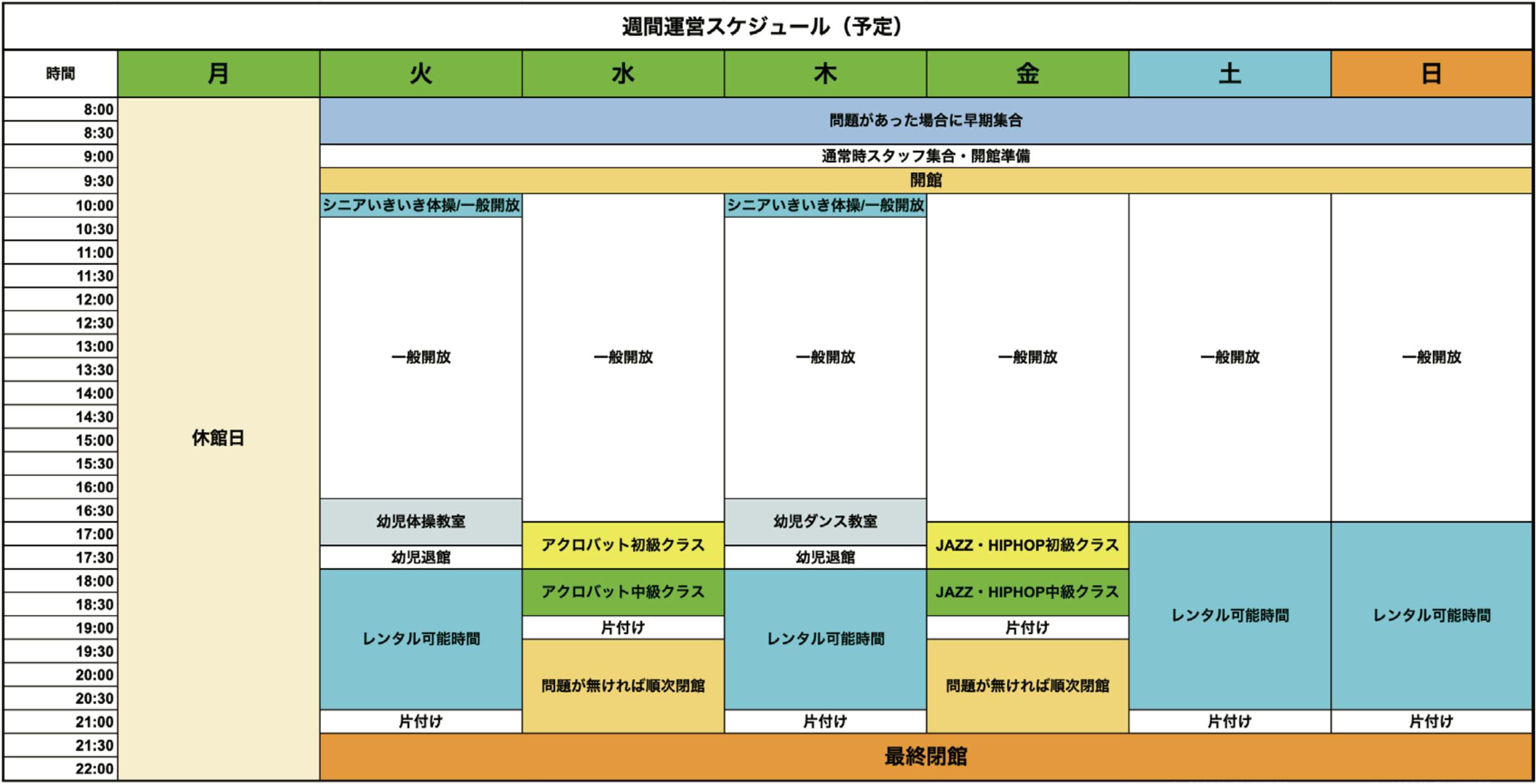Click the 月 Monday column header
This screenshot has width=1536, height=784.
[219, 74]
